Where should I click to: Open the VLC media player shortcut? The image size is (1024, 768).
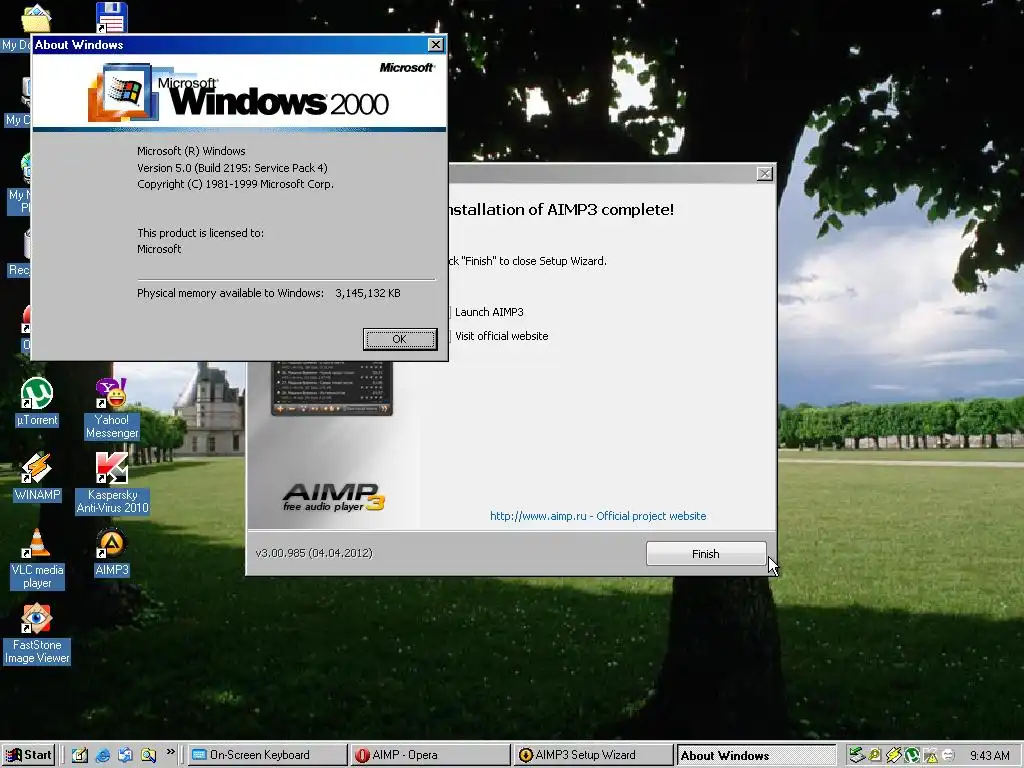37,559
